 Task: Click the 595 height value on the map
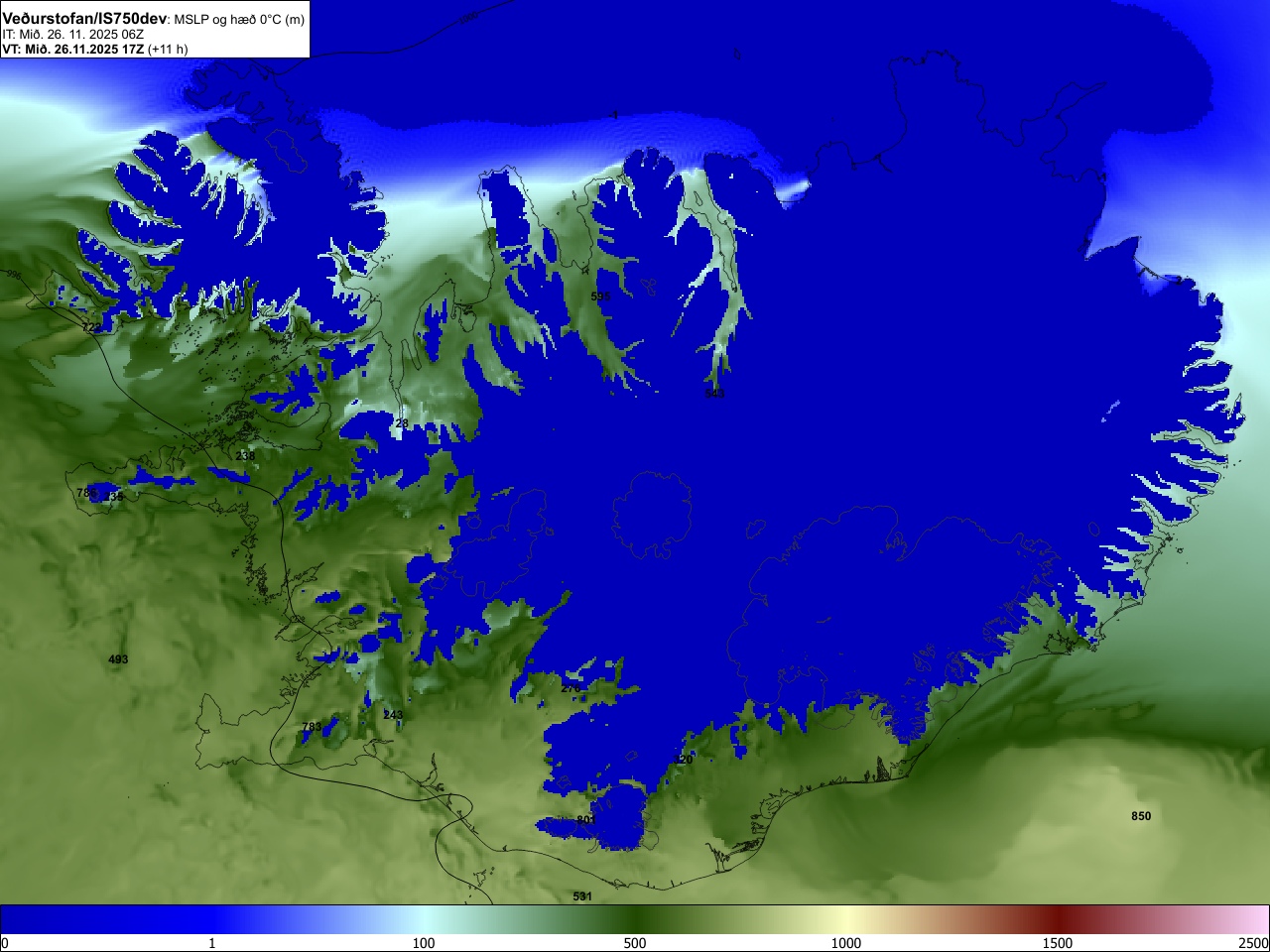click(600, 297)
